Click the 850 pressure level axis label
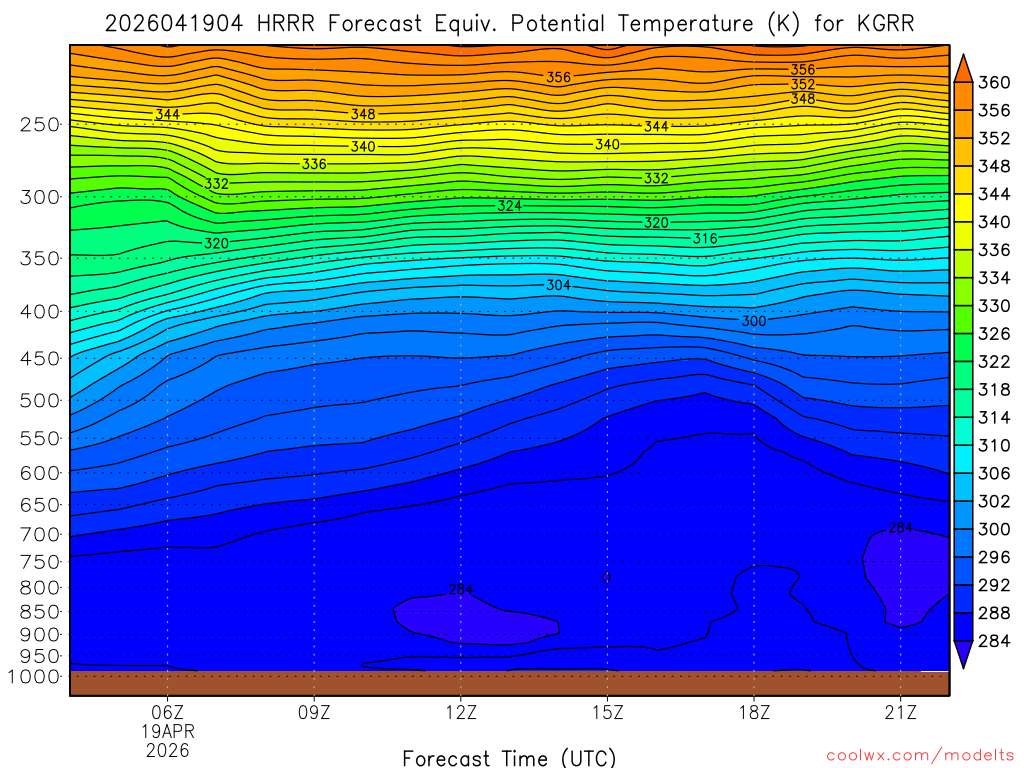 39,612
